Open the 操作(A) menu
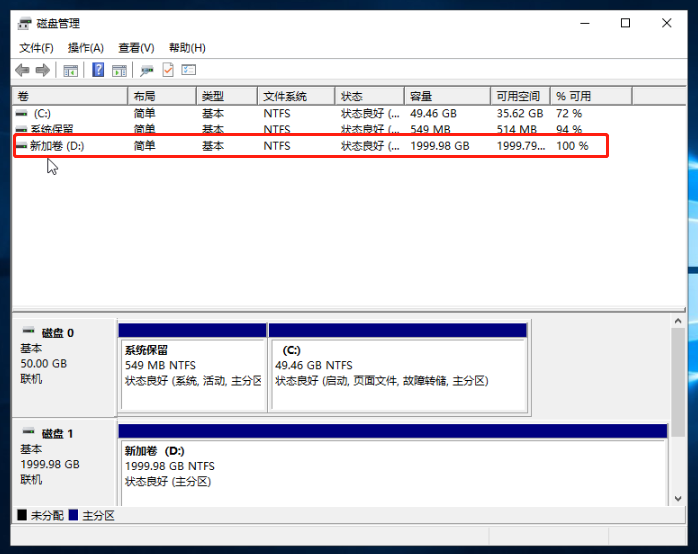Image resolution: width=698 pixels, height=554 pixels. pyautogui.click(x=86, y=48)
